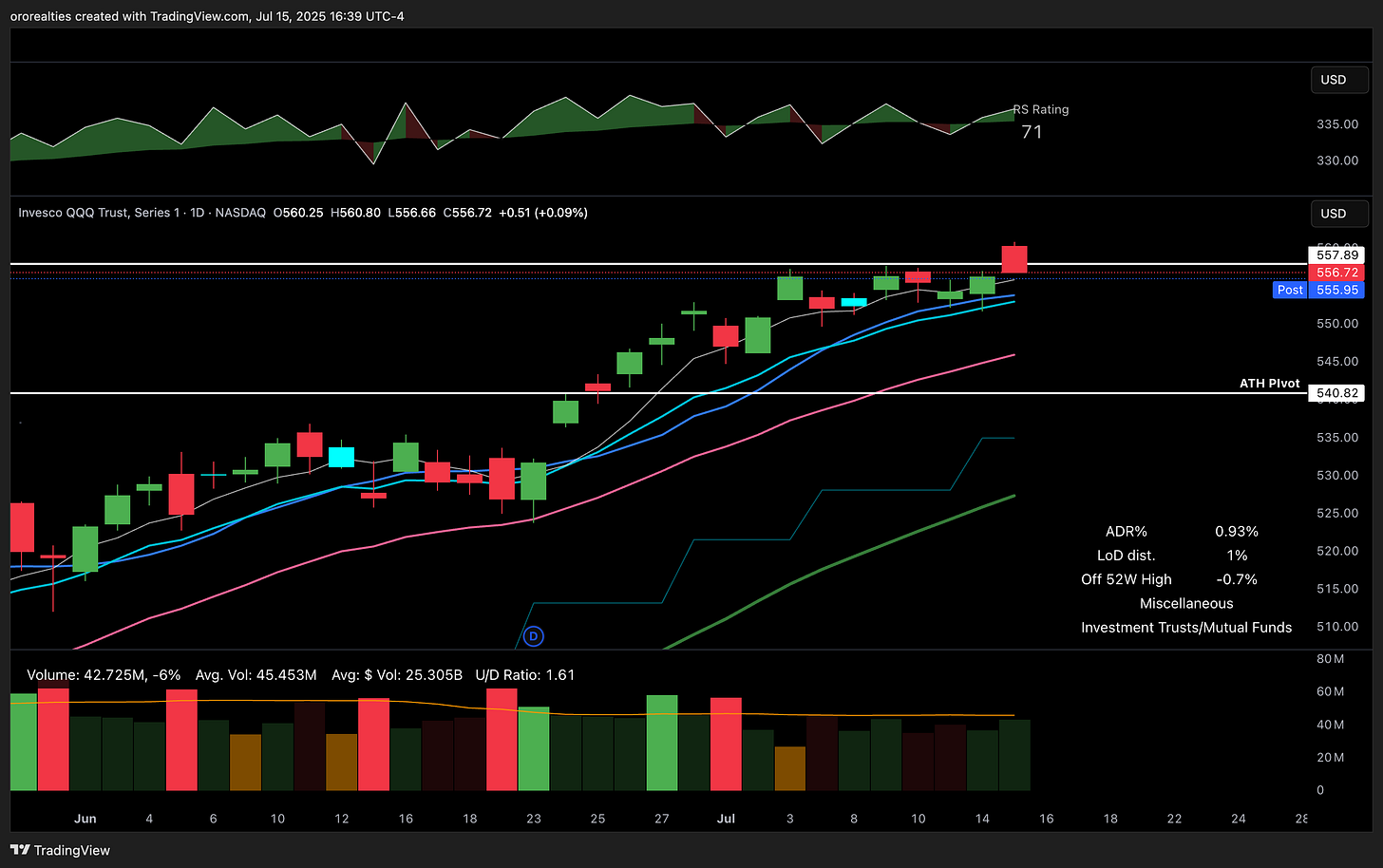This screenshot has height=868, width=1383.
Task: Click the blue Post 555.95 price label
Action: pos(1318,290)
